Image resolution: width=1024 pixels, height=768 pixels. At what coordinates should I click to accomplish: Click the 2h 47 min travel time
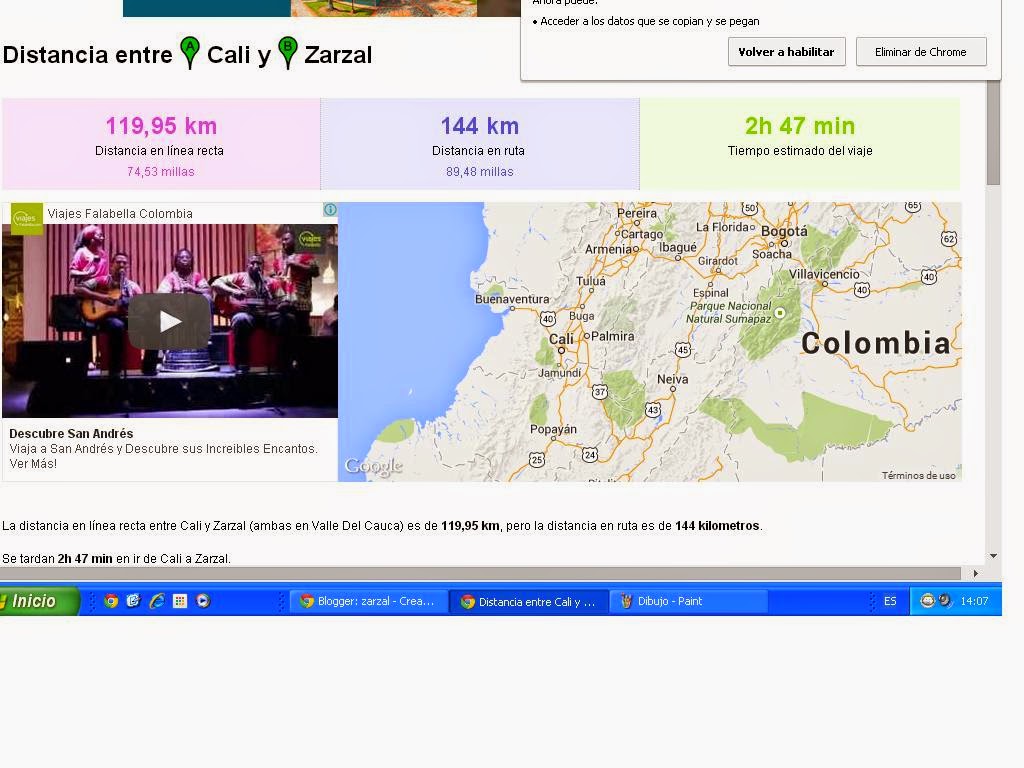[800, 125]
